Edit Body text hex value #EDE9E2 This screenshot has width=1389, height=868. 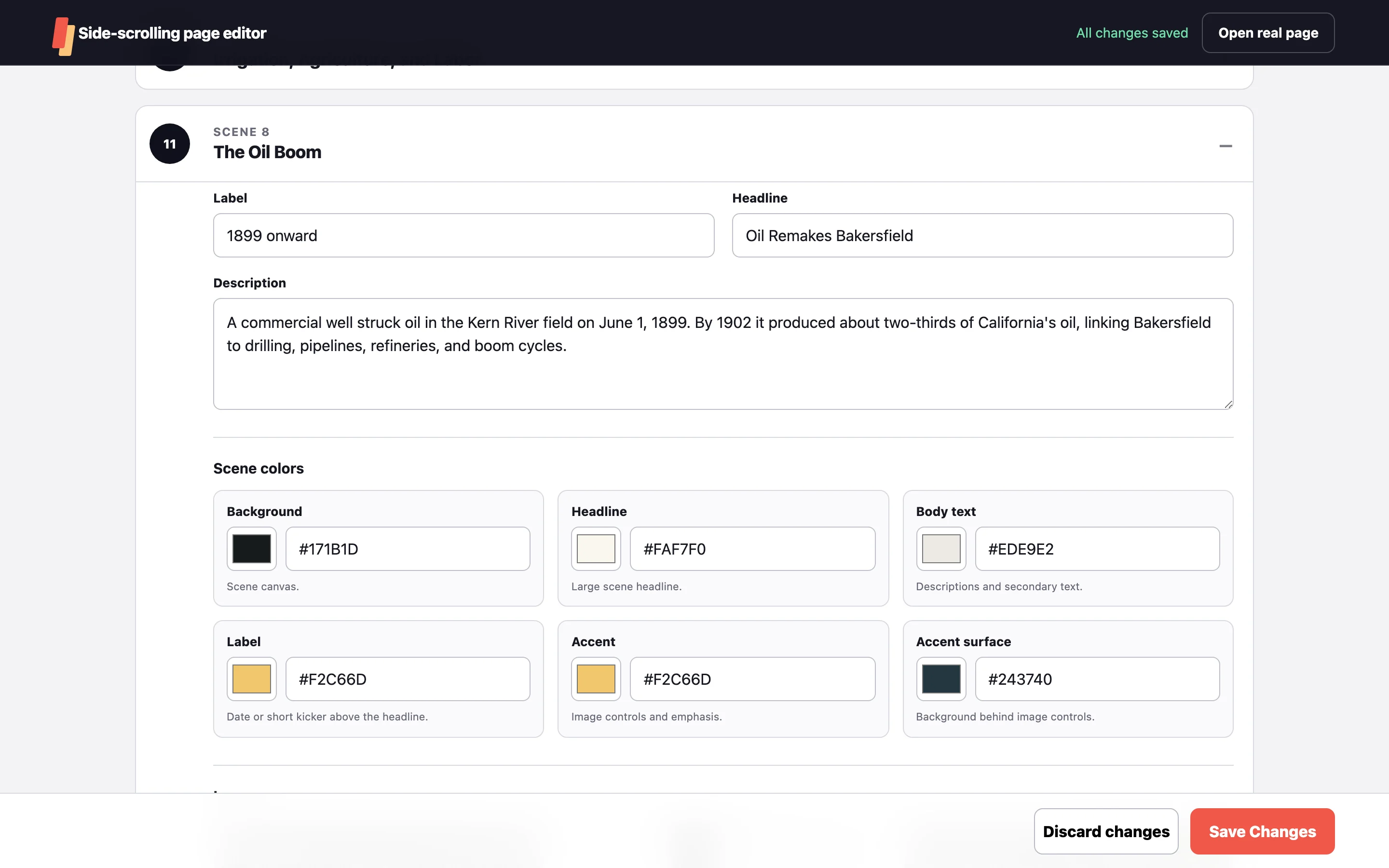1097,549
